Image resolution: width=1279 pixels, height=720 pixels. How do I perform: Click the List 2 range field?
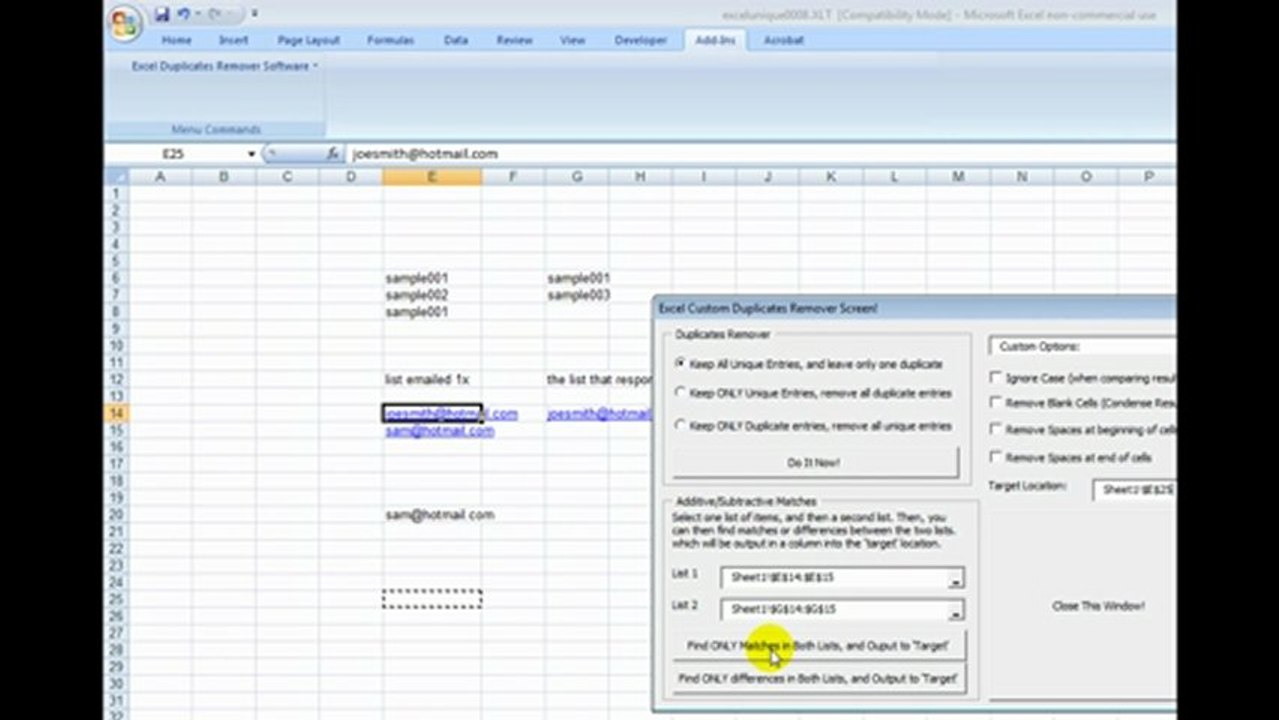point(835,609)
